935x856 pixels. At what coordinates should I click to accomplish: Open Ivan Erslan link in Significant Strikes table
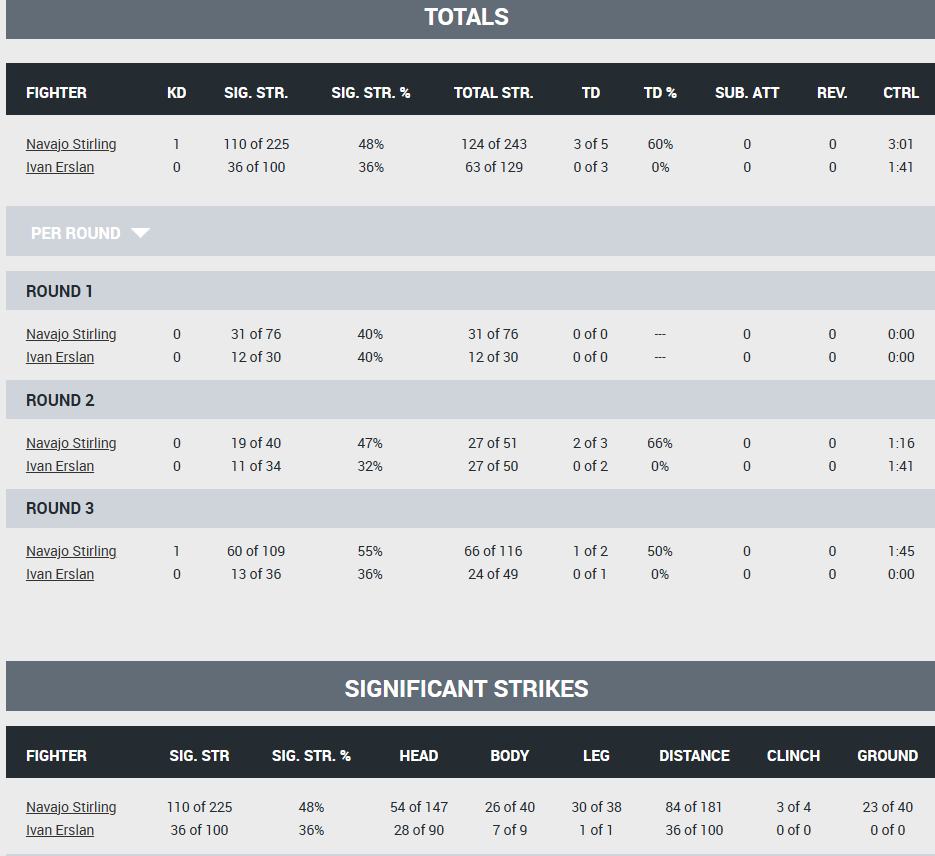(x=60, y=830)
